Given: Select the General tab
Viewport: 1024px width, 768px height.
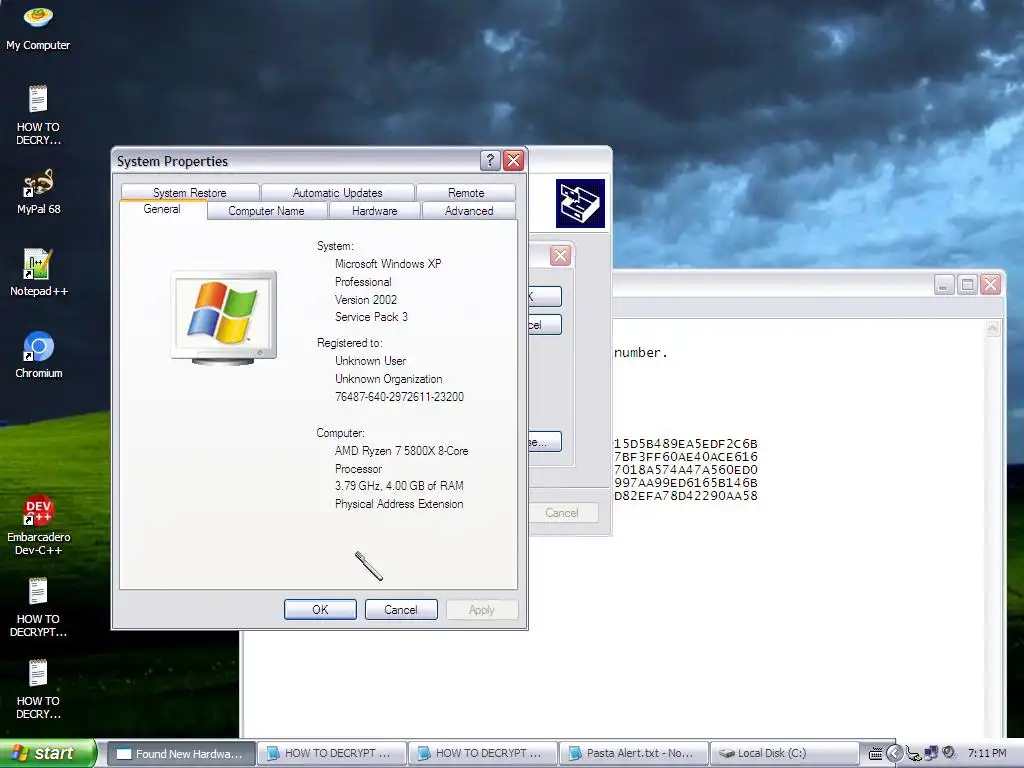Looking at the screenshot, I should point(162,209).
